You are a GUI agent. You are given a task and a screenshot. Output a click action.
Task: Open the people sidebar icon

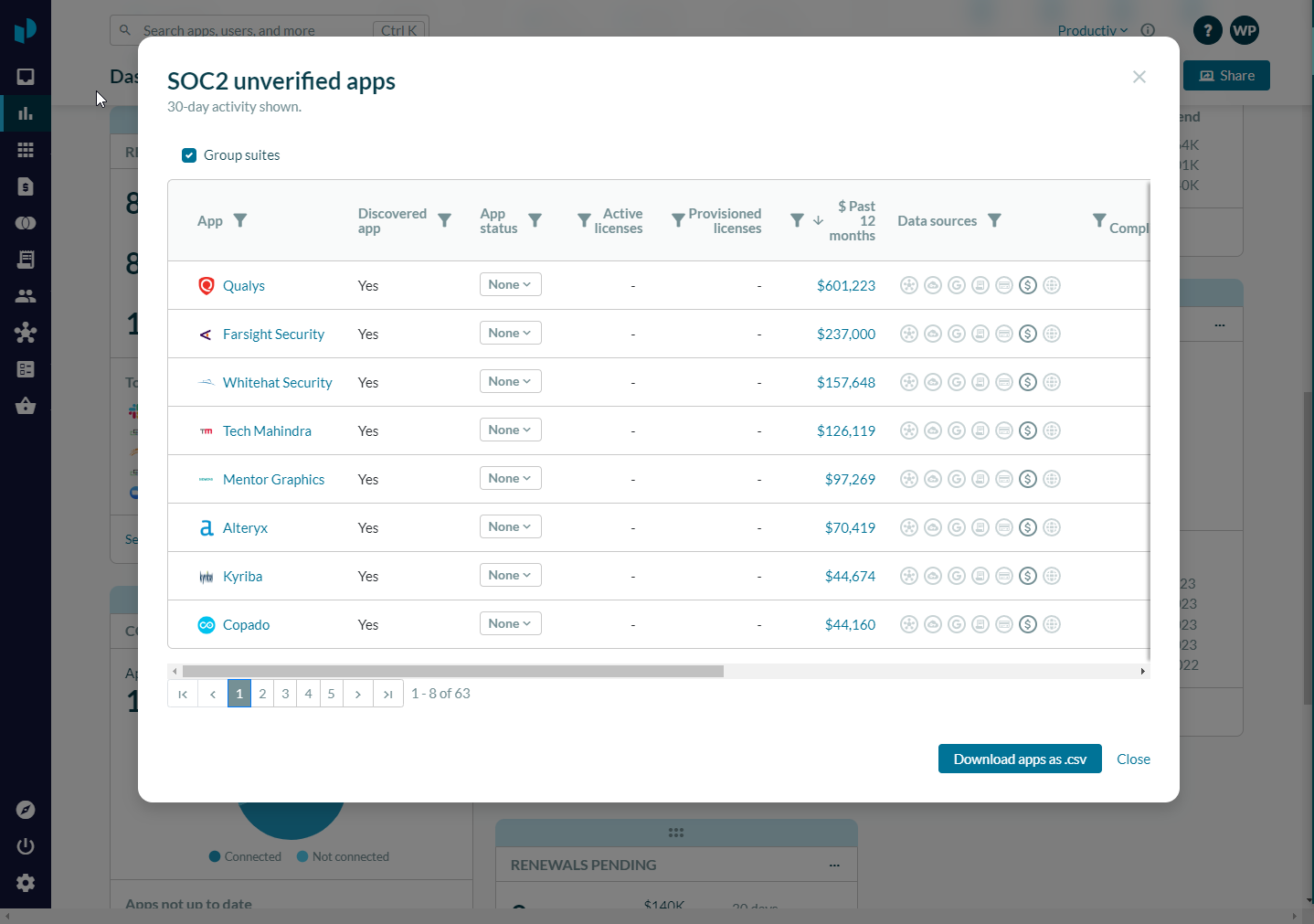click(26, 296)
